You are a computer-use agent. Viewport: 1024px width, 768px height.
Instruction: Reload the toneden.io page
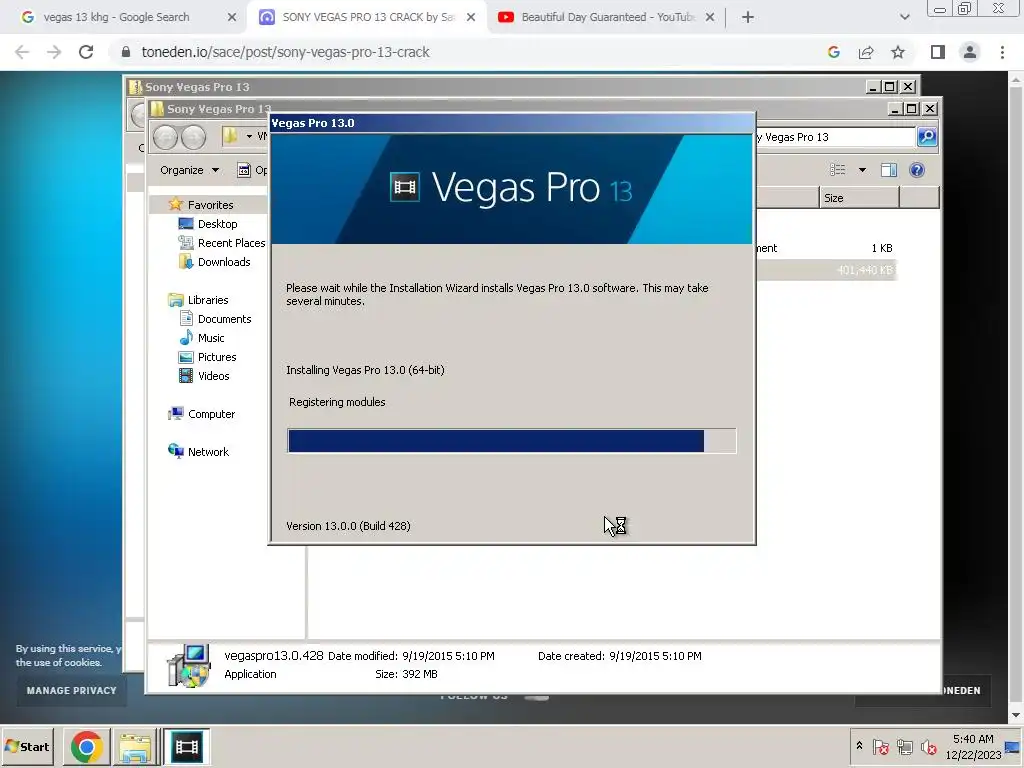click(86, 52)
